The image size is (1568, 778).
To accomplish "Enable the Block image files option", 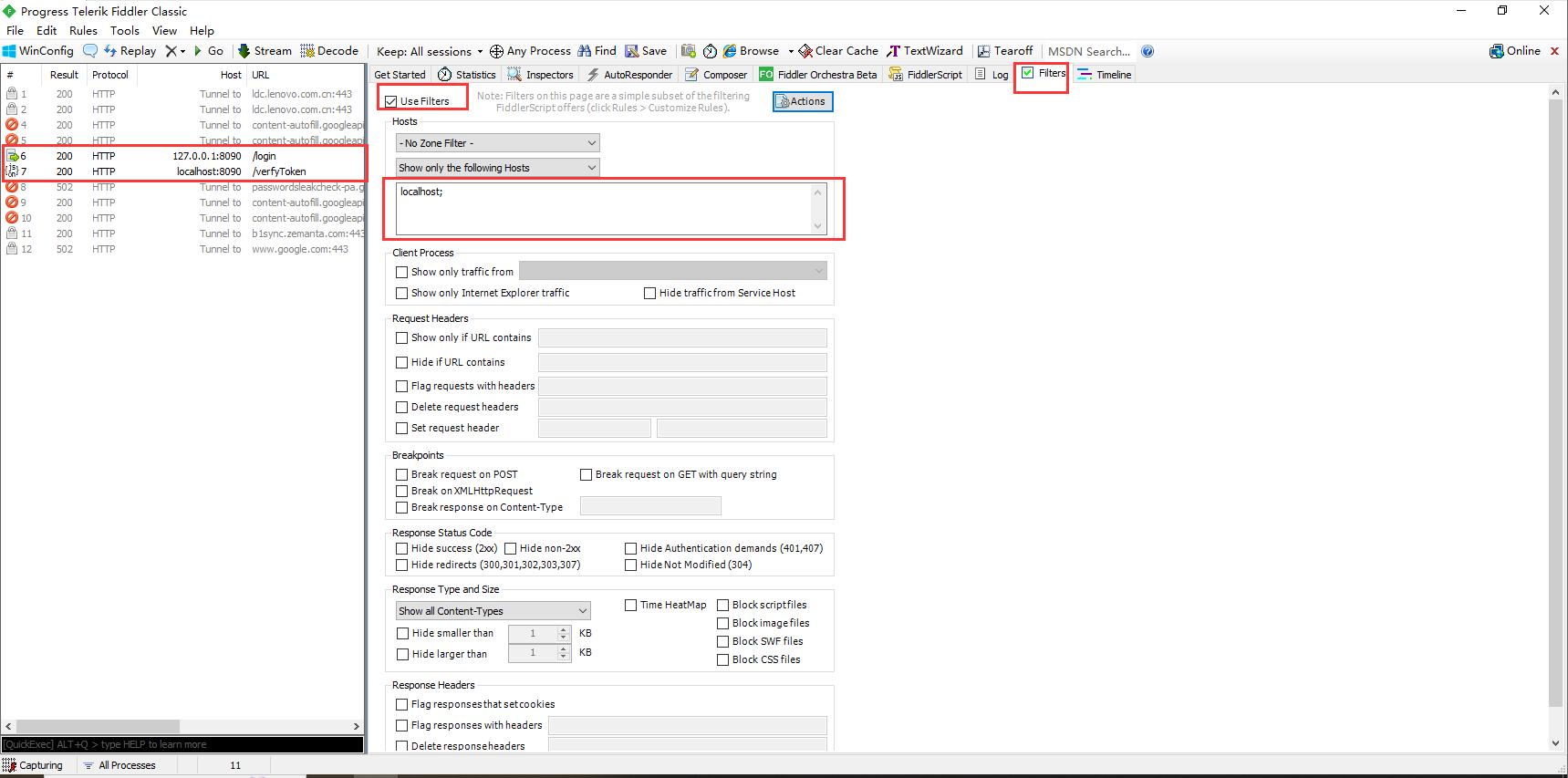I will [722, 623].
